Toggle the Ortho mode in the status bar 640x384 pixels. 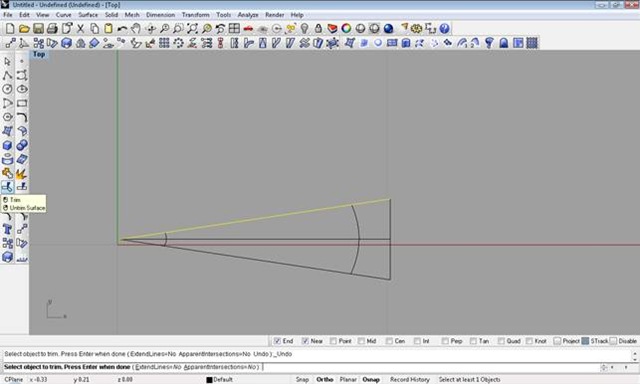tap(324, 380)
